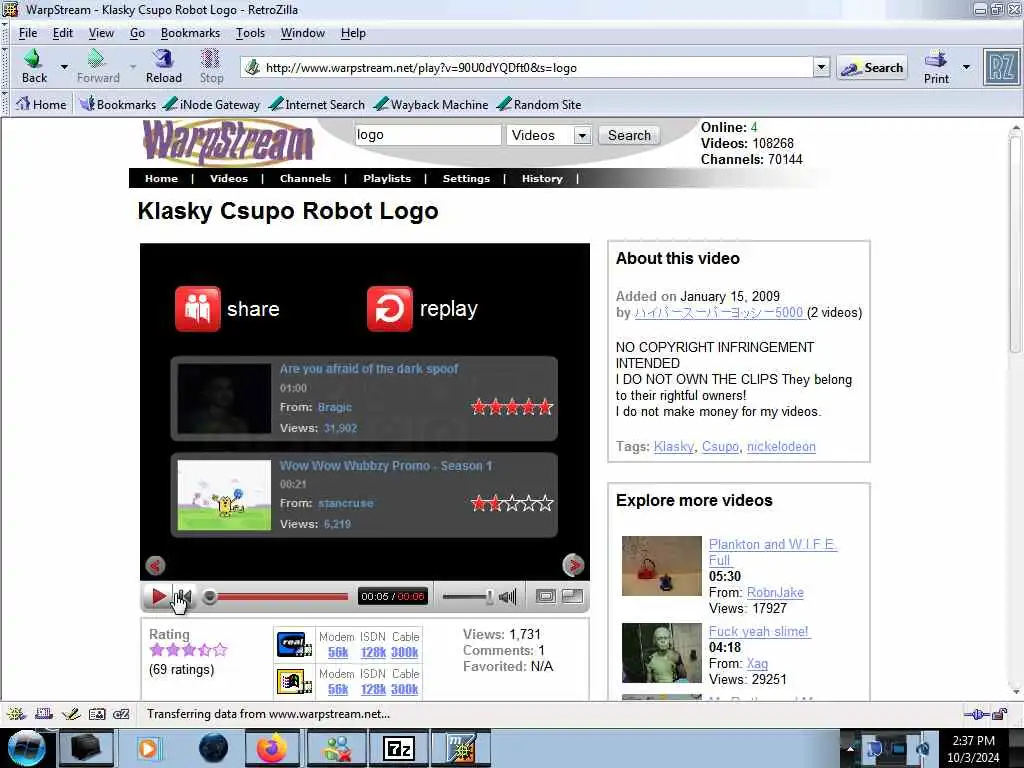
Task: Click the seek bar round handle
Action: click(210, 596)
